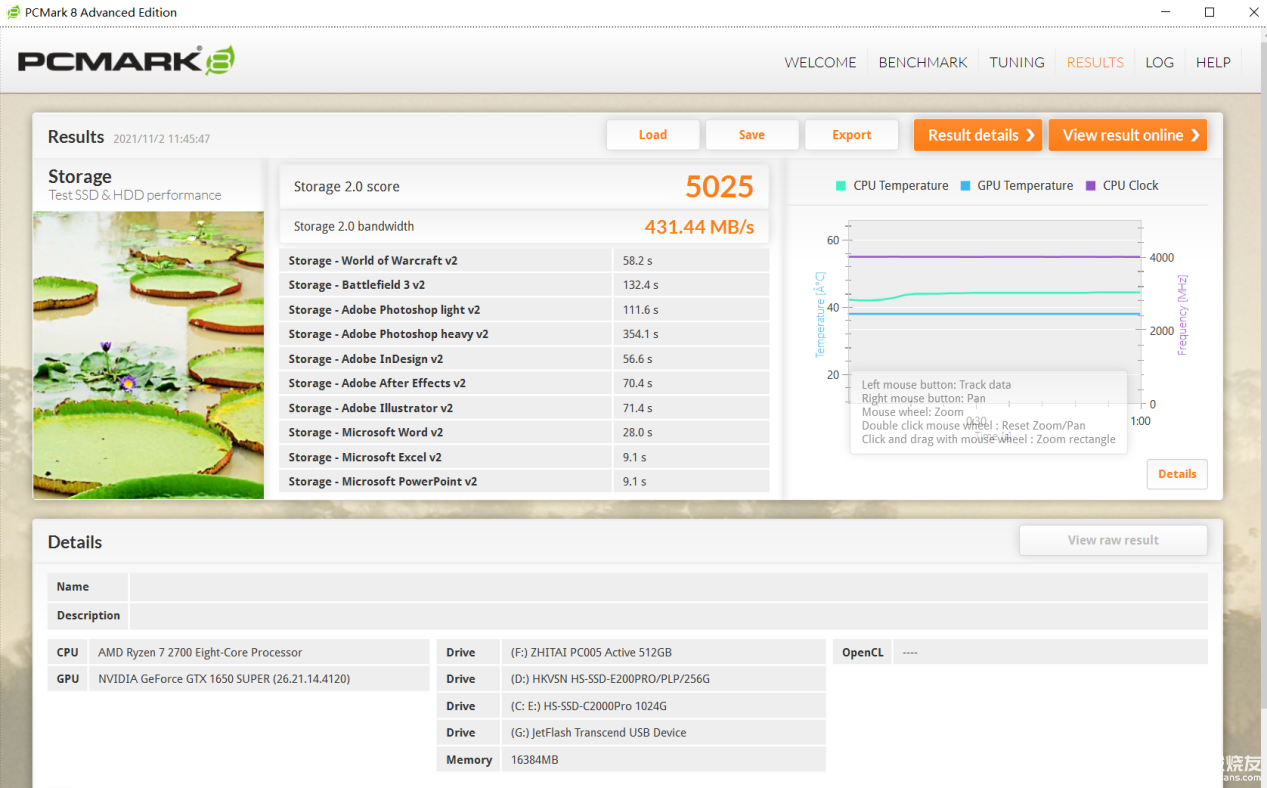1267x788 pixels.
Task: Toggle the CPU Clock legend swatch
Action: tap(1091, 185)
